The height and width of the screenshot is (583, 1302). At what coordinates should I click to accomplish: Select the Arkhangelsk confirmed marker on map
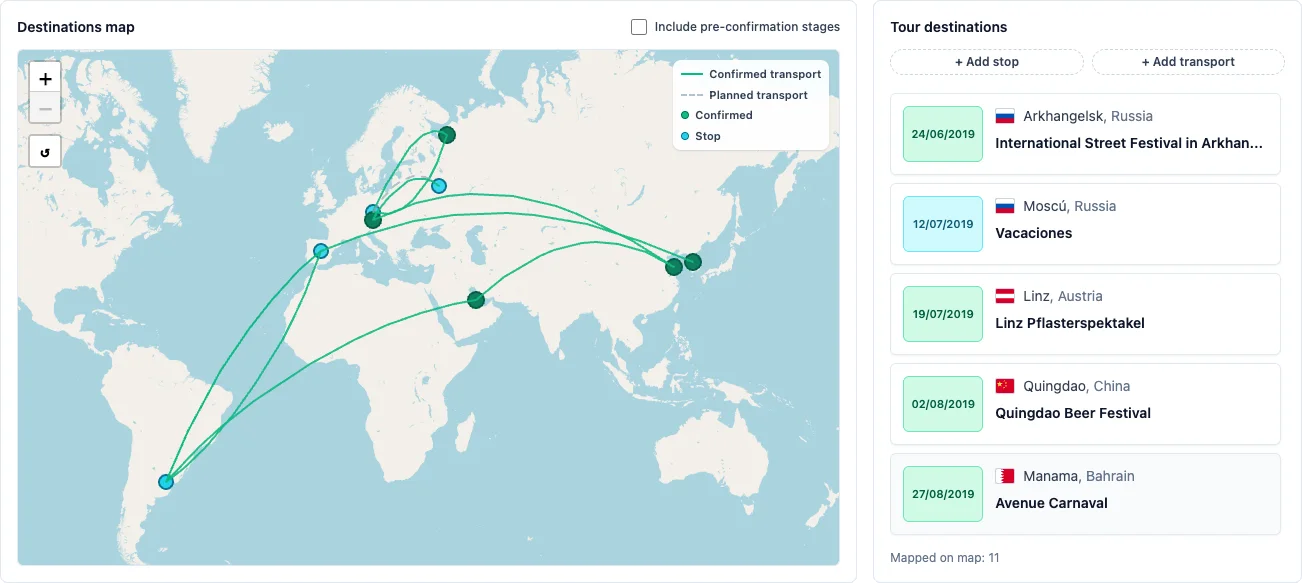tap(447, 135)
